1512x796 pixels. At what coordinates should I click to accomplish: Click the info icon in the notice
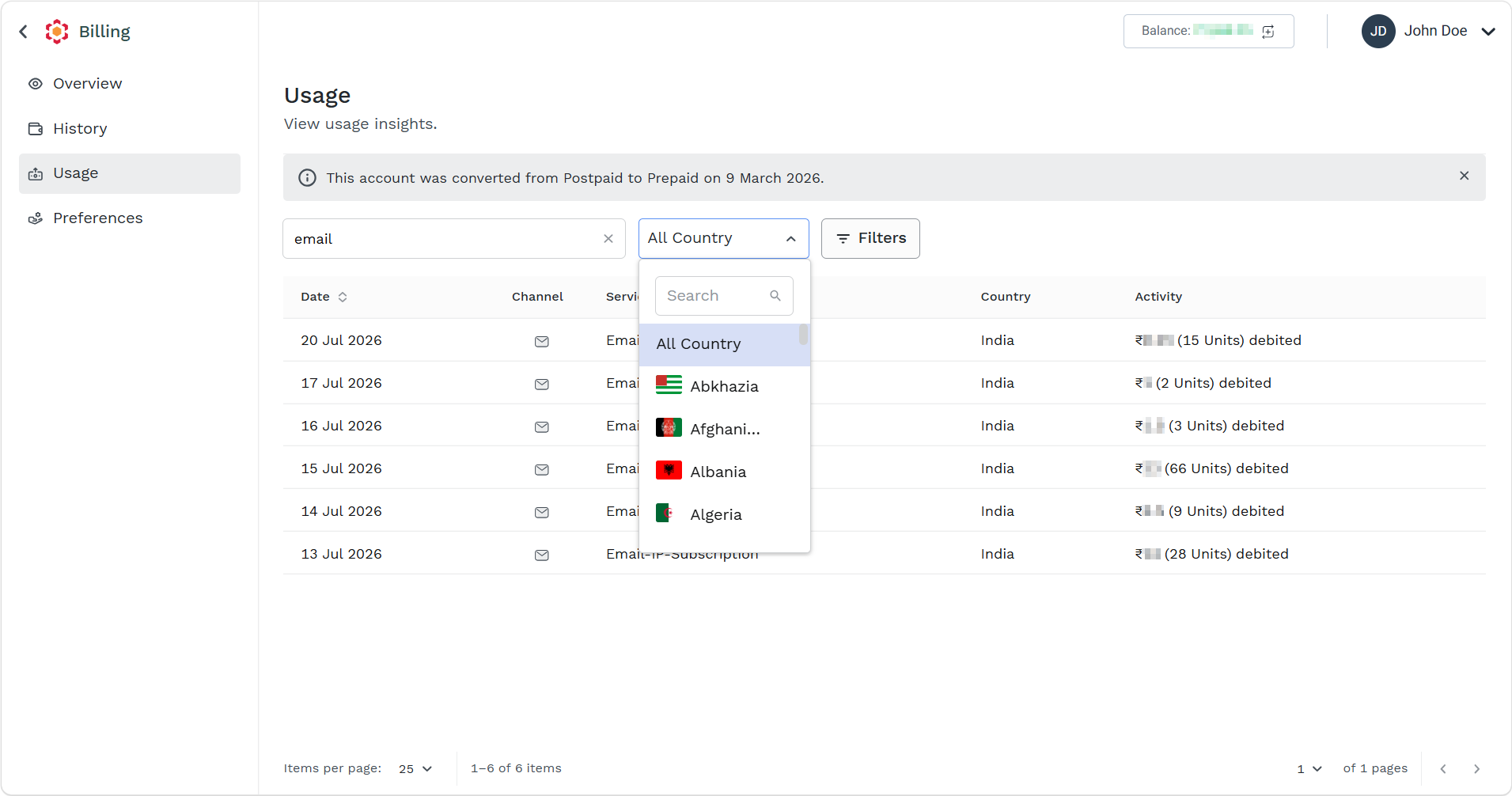click(307, 178)
